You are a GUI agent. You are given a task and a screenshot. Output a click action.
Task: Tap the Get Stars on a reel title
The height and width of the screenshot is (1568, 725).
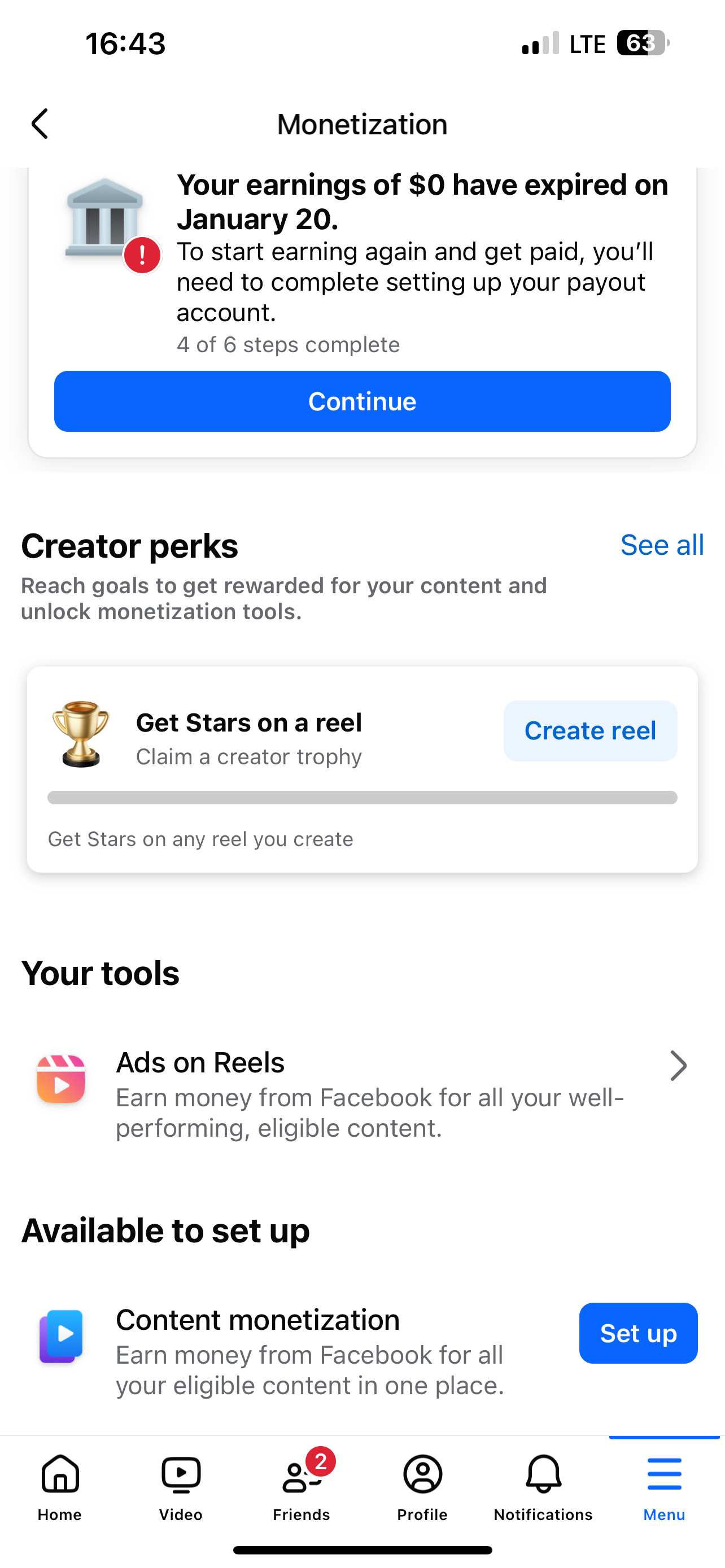tap(249, 722)
